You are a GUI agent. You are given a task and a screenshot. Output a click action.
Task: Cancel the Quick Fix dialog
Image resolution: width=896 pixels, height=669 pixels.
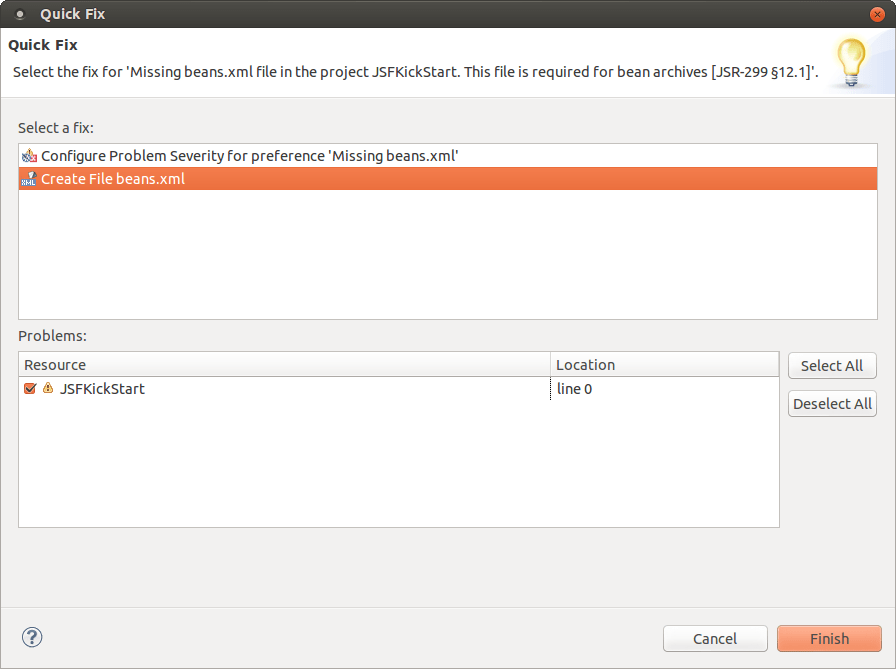[715, 638]
